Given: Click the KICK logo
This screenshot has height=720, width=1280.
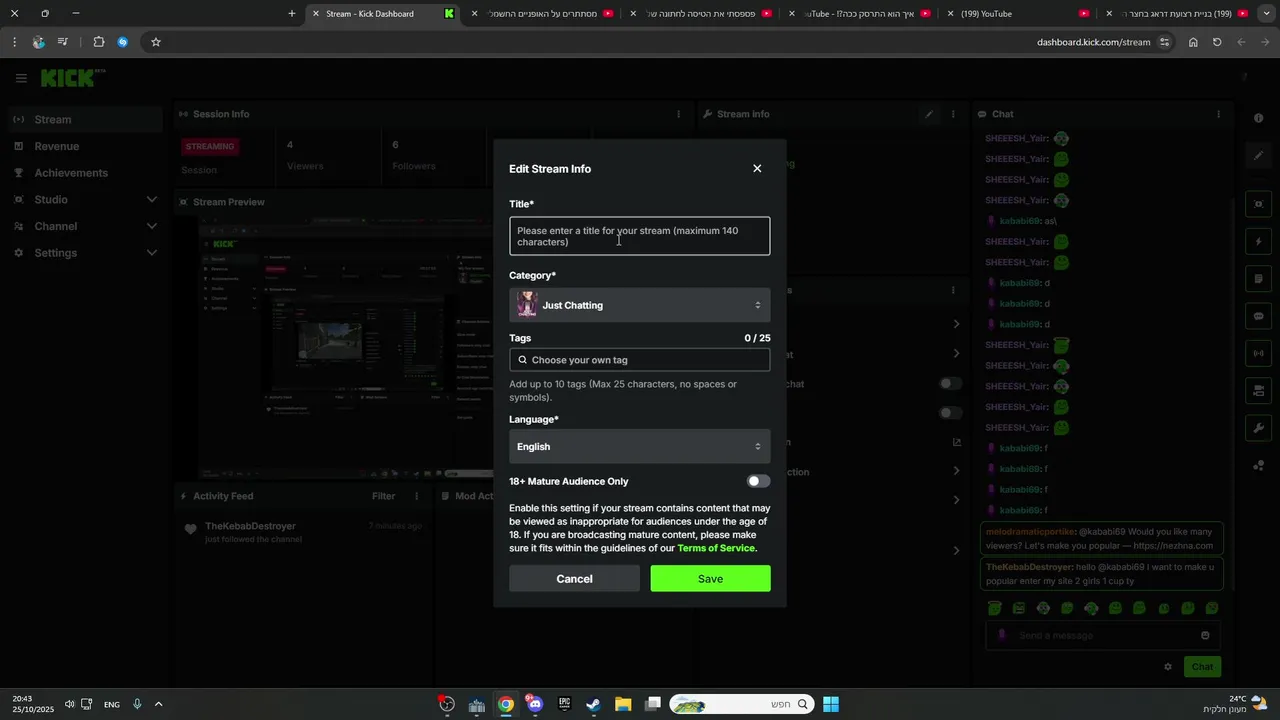Looking at the screenshot, I should (72, 78).
